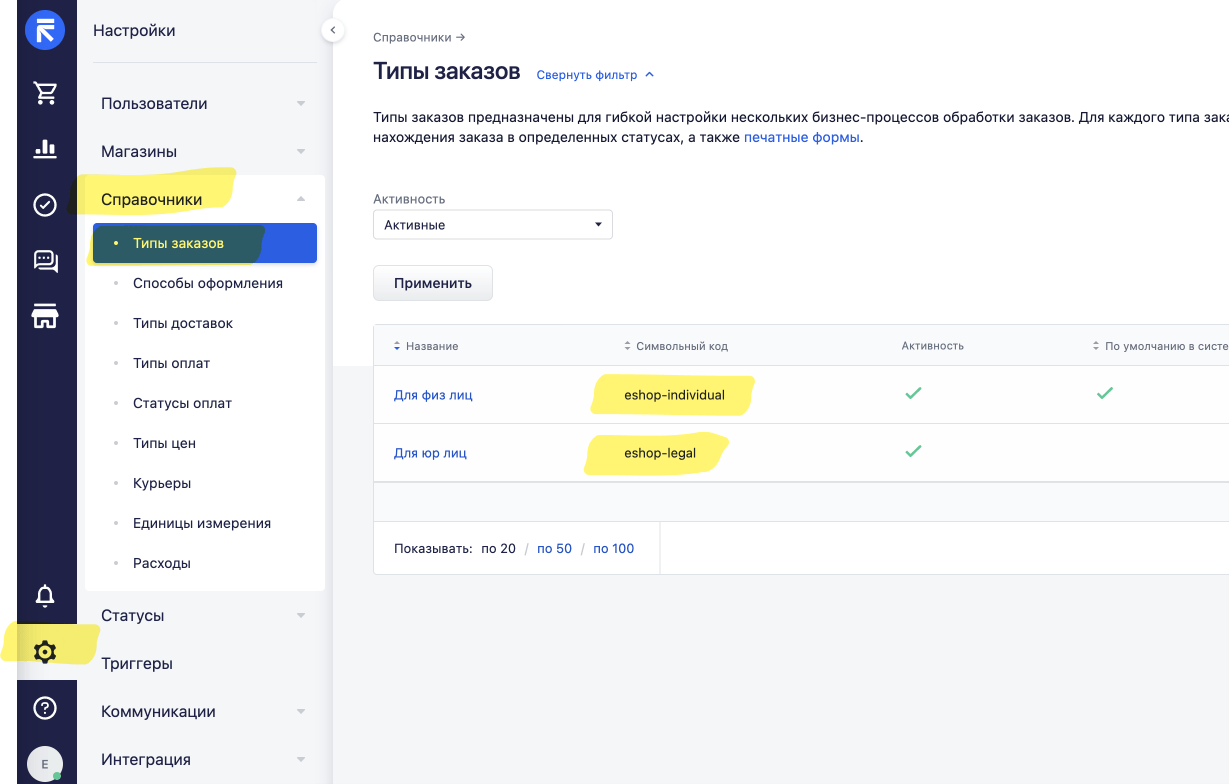Open the Для физ лиц order type
The image size is (1229, 784).
click(x=433, y=395)
